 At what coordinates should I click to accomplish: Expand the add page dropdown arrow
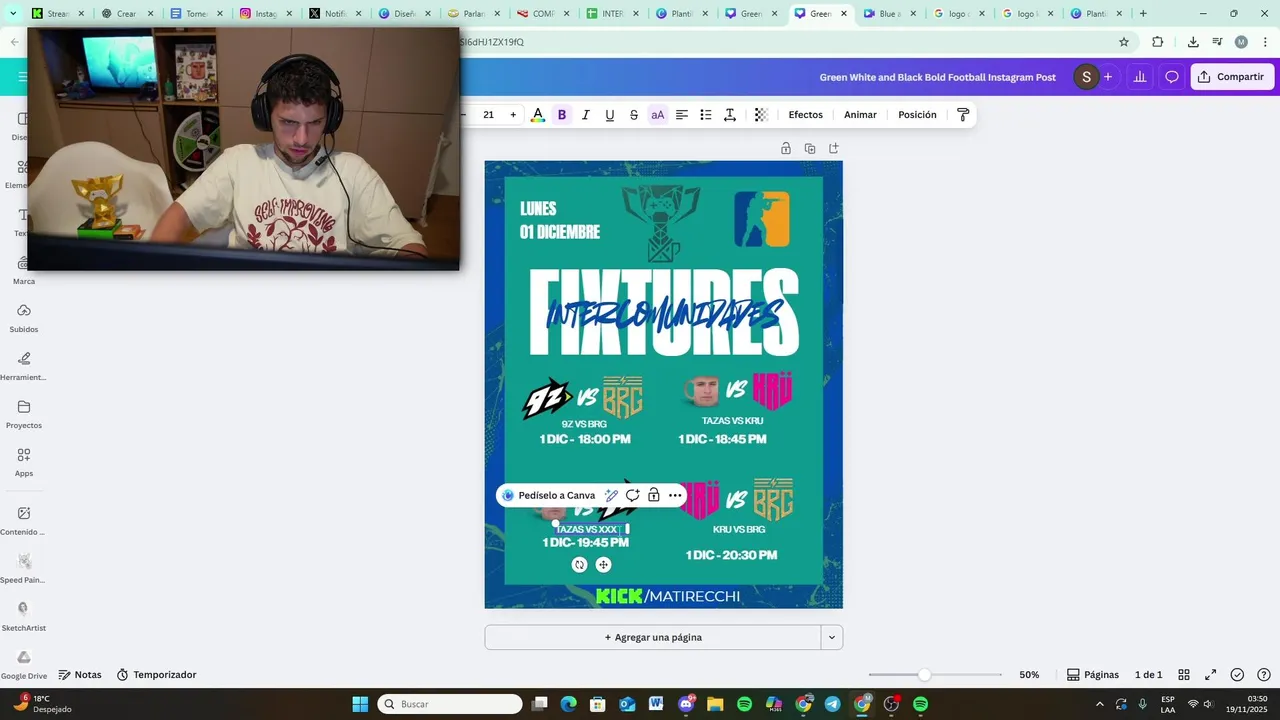point(831,637)
